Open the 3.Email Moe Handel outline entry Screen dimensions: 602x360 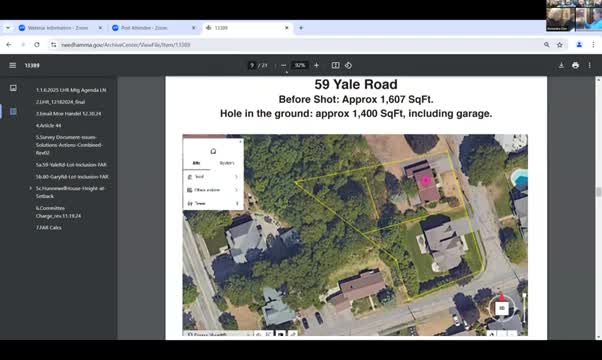(x=68, y=114)
